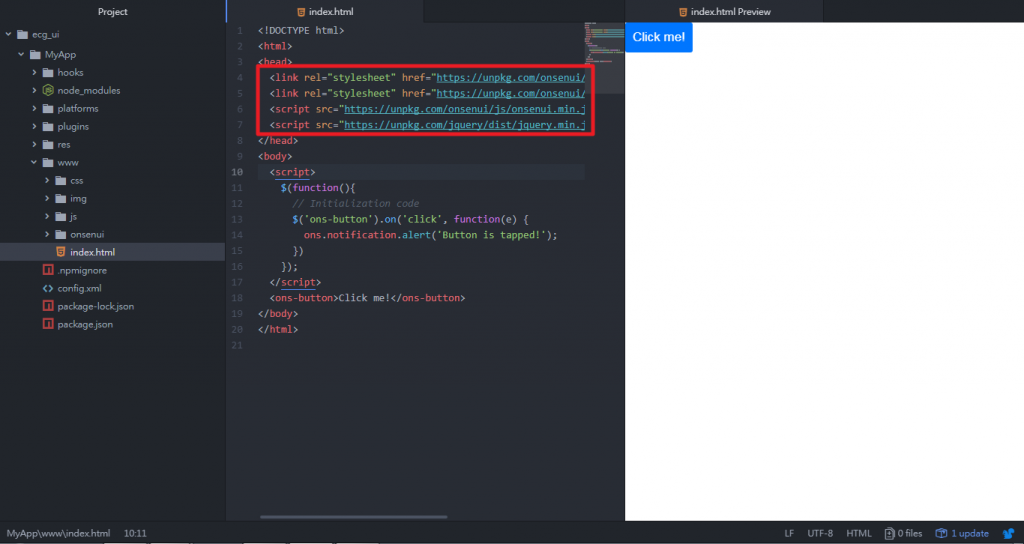Expand the res folder chevron
This screenshot has height=544, width=1024.
pyautogui.click(x=34, y=144)
